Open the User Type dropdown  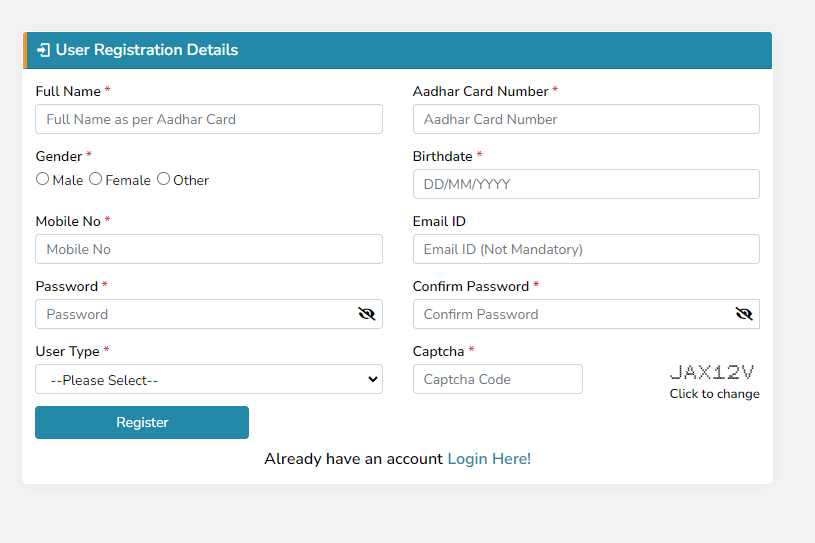(209, 379)
